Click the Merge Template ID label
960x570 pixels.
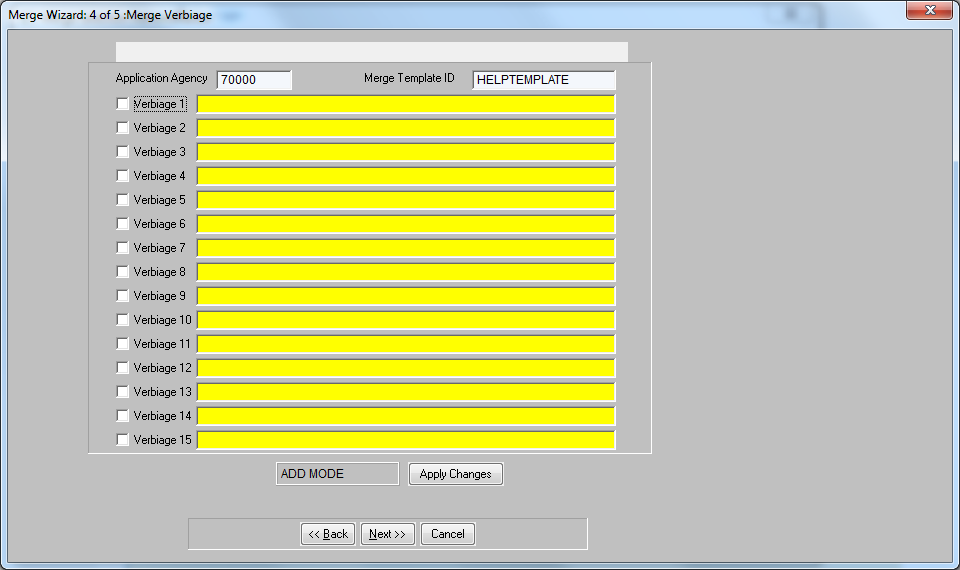(409, 78)
